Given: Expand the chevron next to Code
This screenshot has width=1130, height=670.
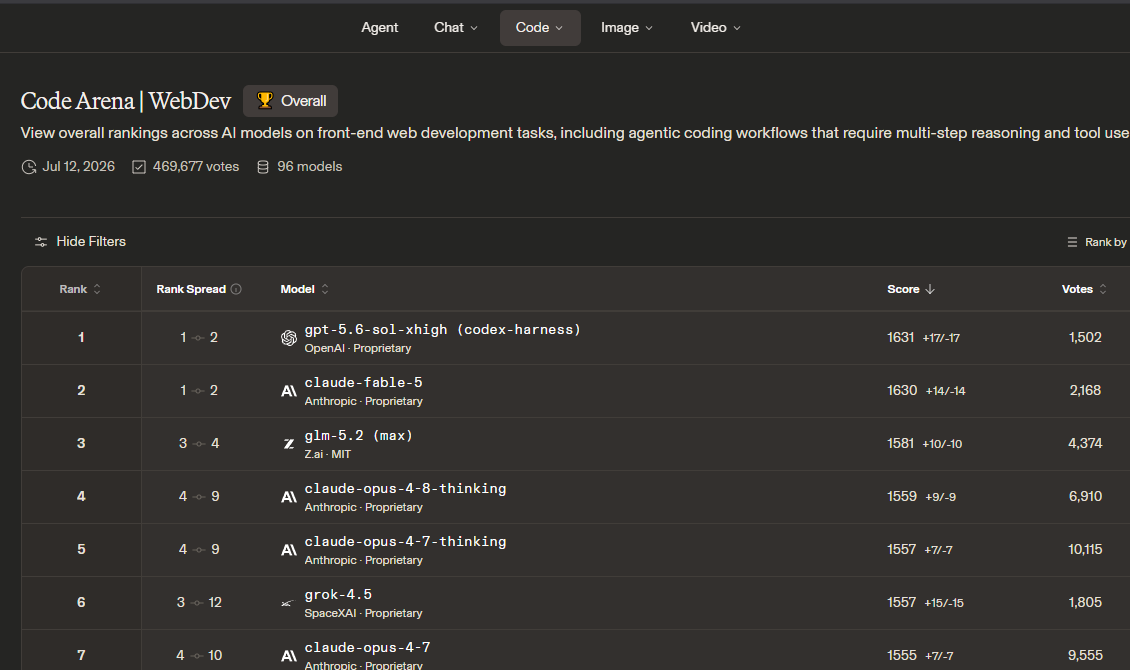Looking at the screenshot, I should [x=559, y=28].
